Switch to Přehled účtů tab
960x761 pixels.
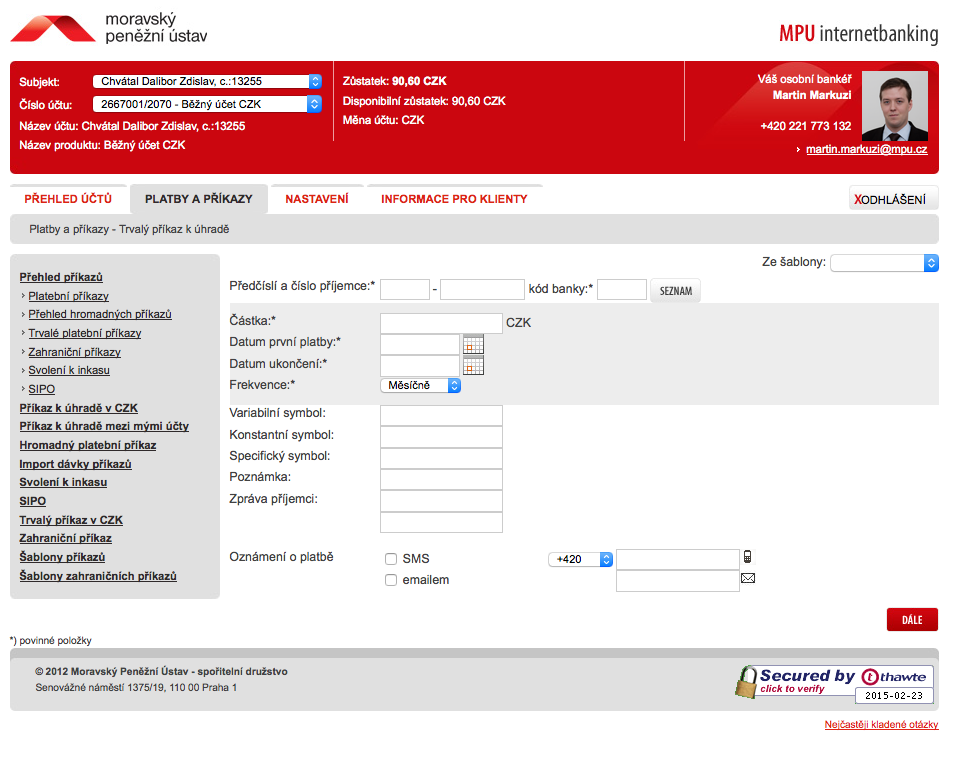[x=68, y=199]
